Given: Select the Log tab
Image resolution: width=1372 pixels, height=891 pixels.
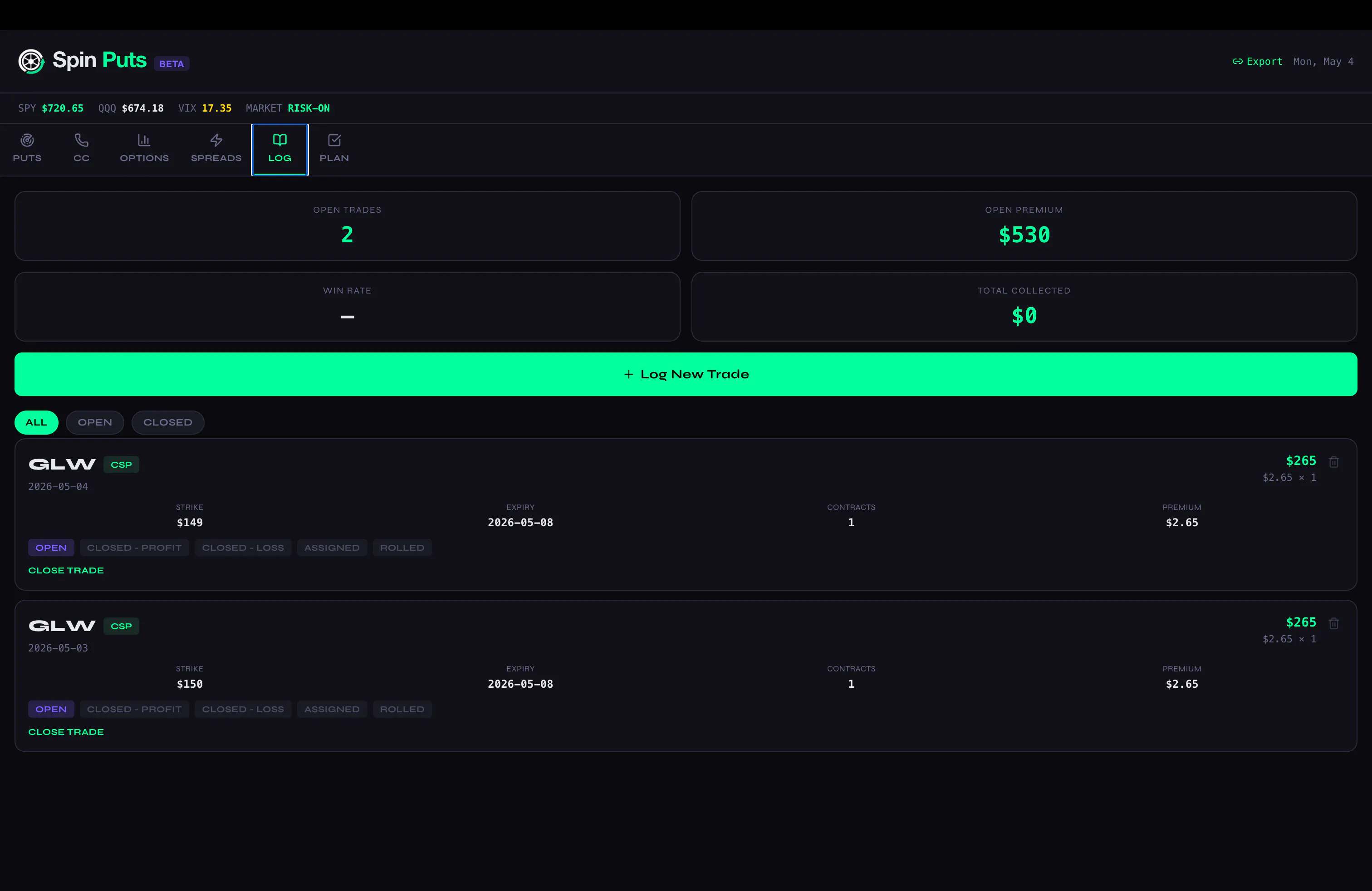Looking at the screenshot, I should (279, 149).
